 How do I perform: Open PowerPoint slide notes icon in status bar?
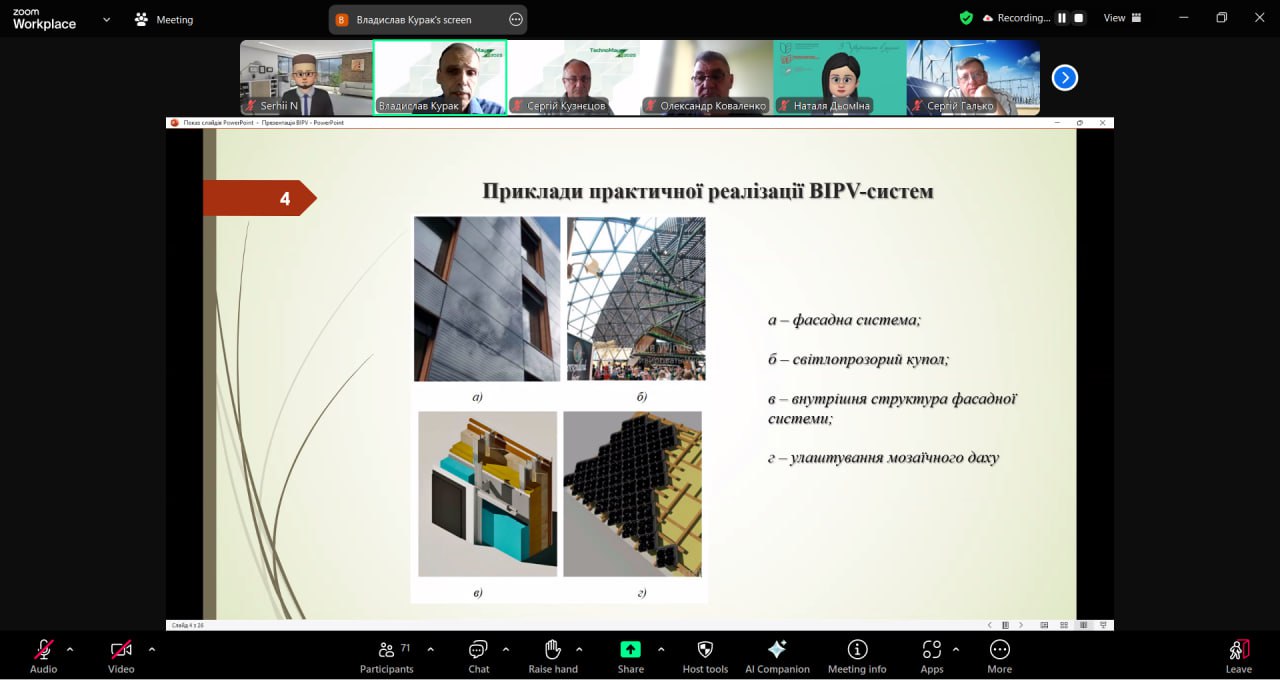point(1005,625)
